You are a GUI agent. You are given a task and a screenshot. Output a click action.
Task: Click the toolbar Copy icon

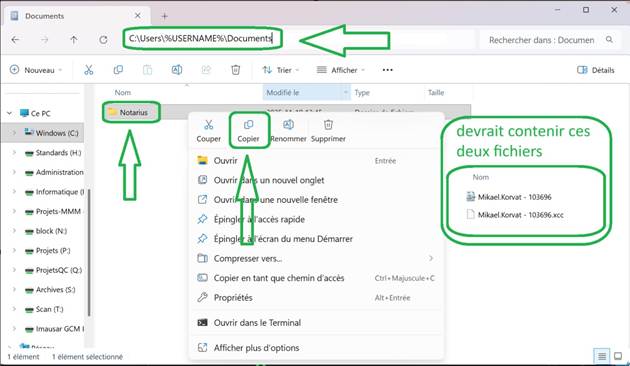click(x=118, y=70)
